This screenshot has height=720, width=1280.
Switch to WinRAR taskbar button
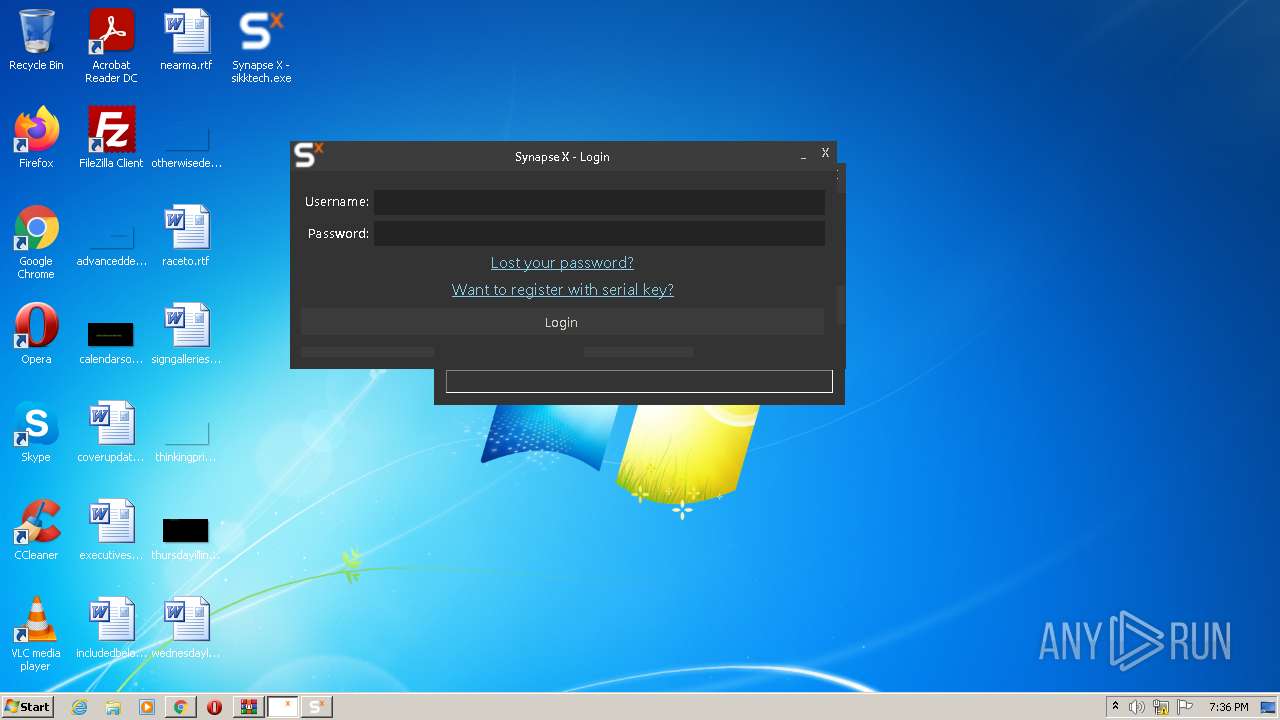248,707
